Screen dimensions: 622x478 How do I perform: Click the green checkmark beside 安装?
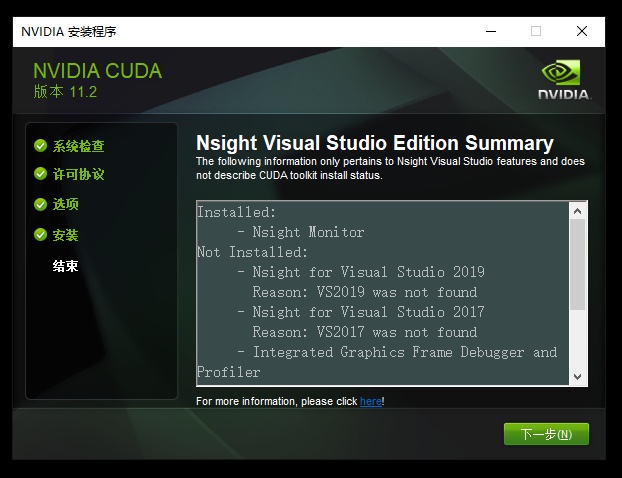40,235
